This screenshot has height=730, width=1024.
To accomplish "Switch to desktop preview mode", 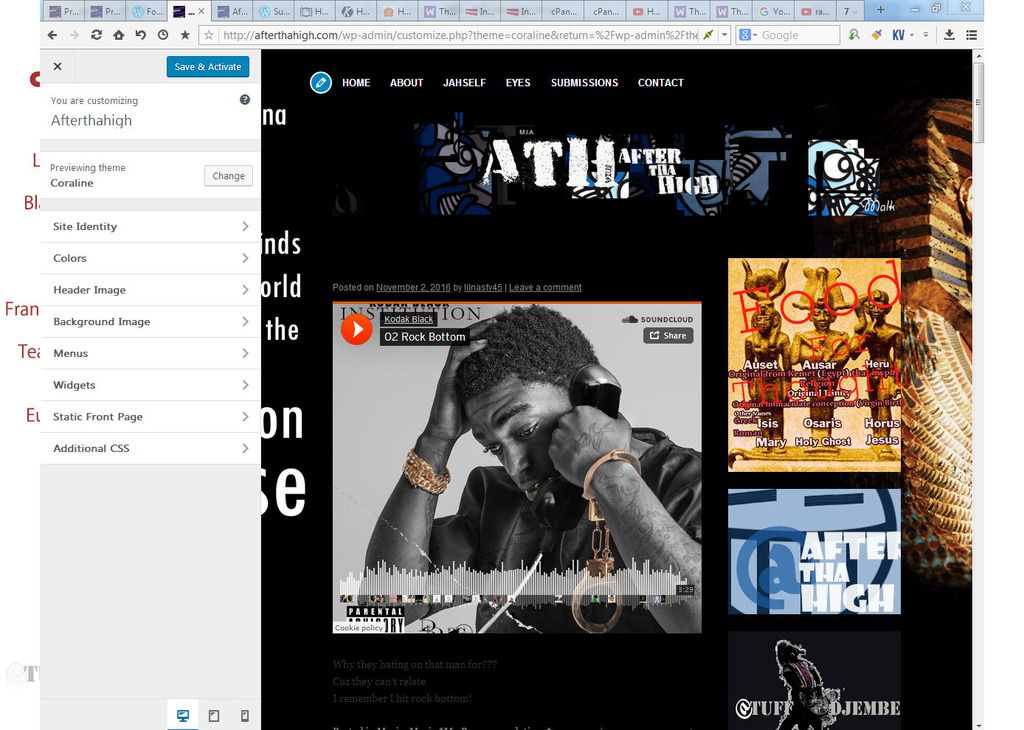I will (x=183, y=716).
